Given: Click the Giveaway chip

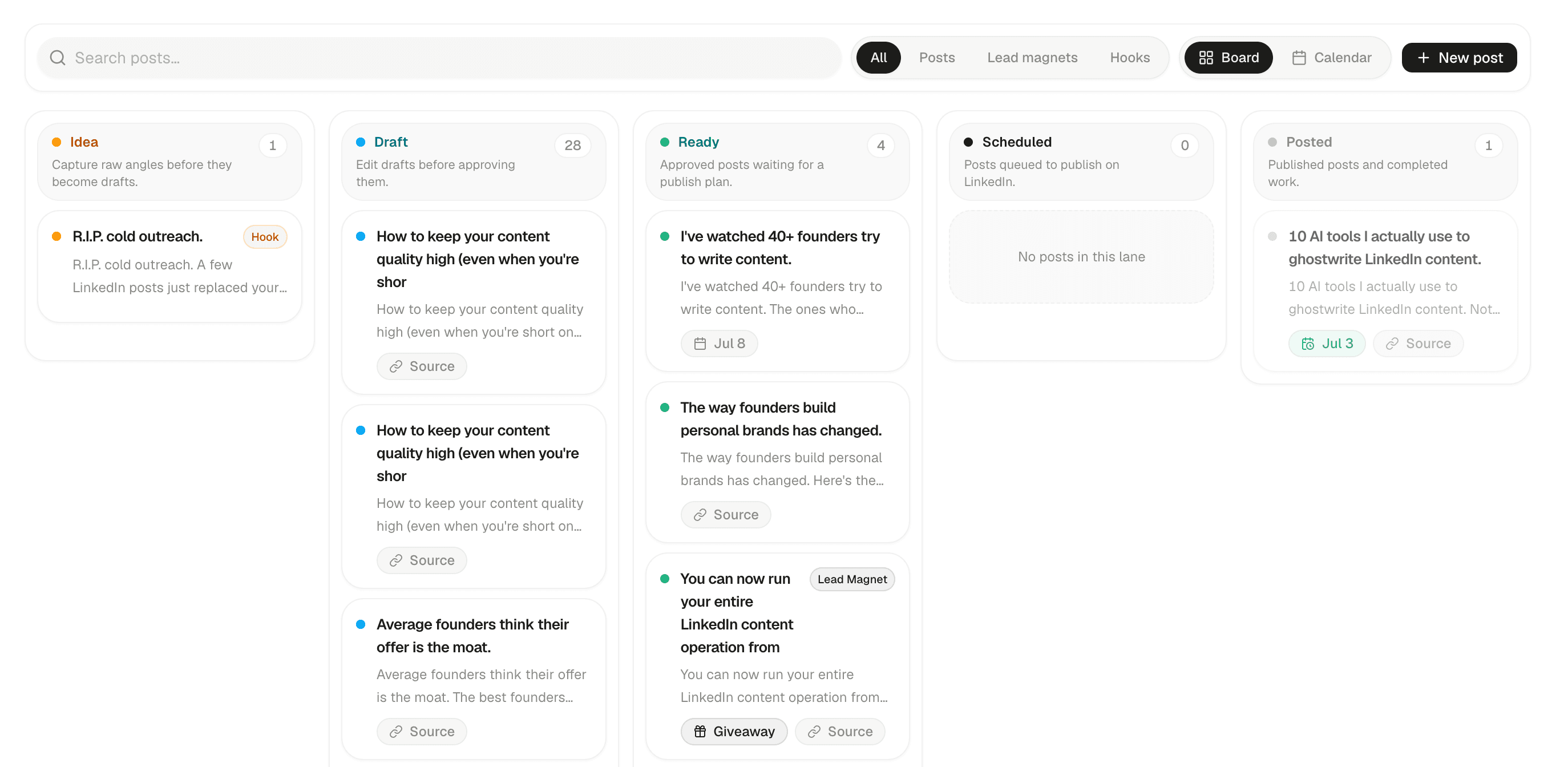Looking at the screenshot, I should click(x=734, y=732).
